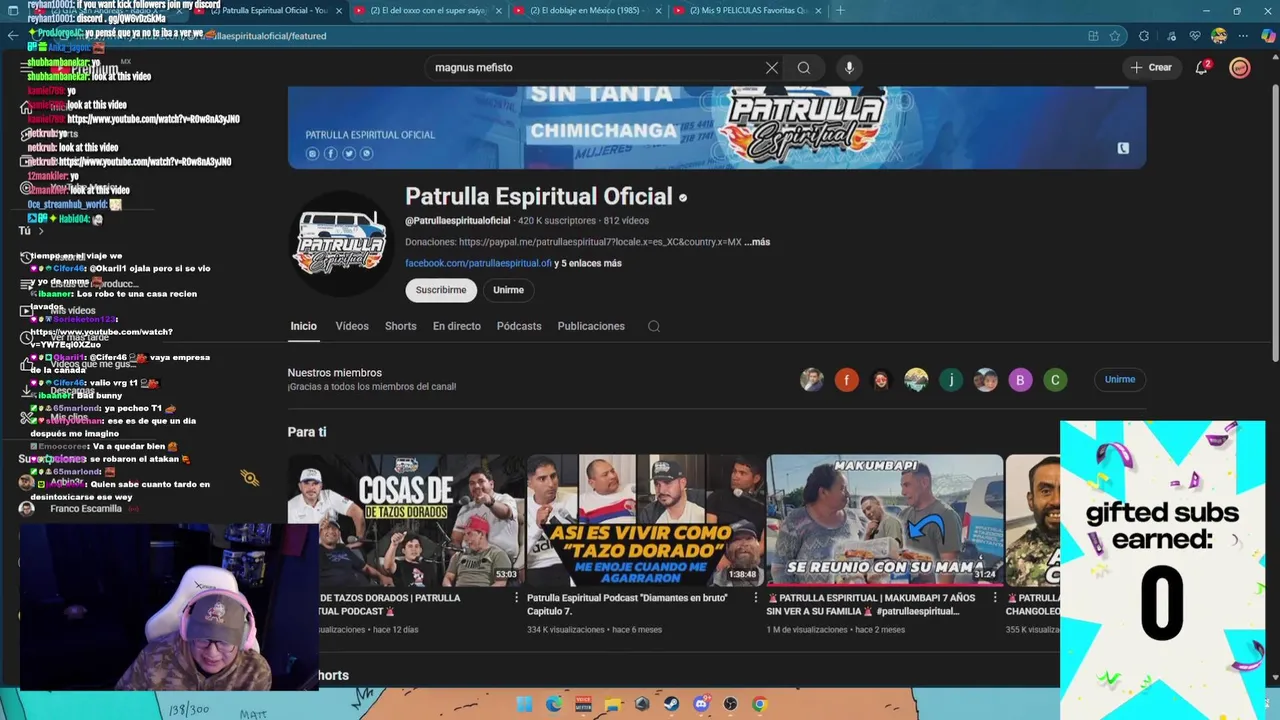Open VoiceMeeter from taskbar
Image resolution: width=1280 pixels, height=720 pixels.
(x=583, y=704)
